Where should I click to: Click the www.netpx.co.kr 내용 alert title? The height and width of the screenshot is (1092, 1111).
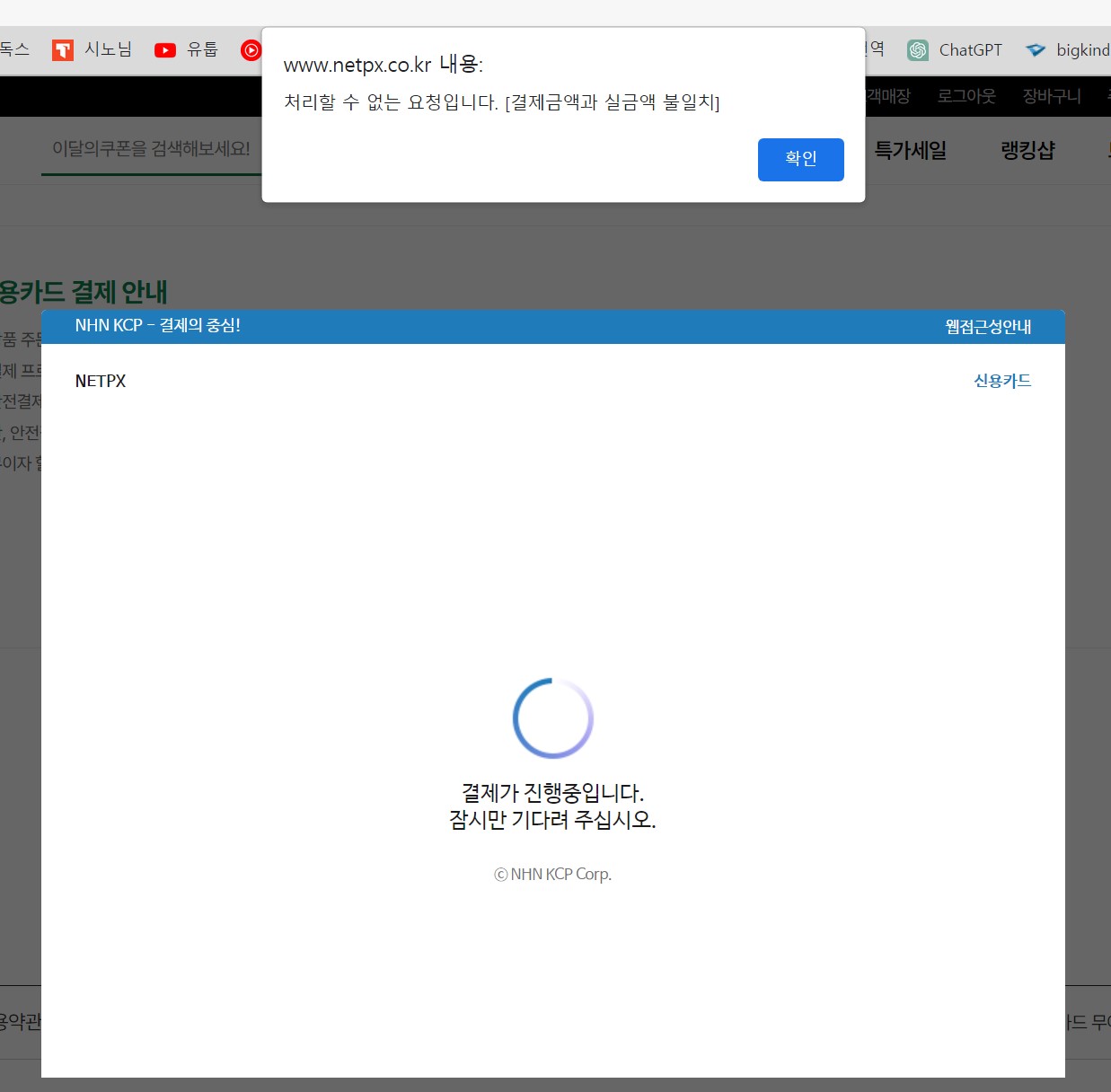[384, 65]
